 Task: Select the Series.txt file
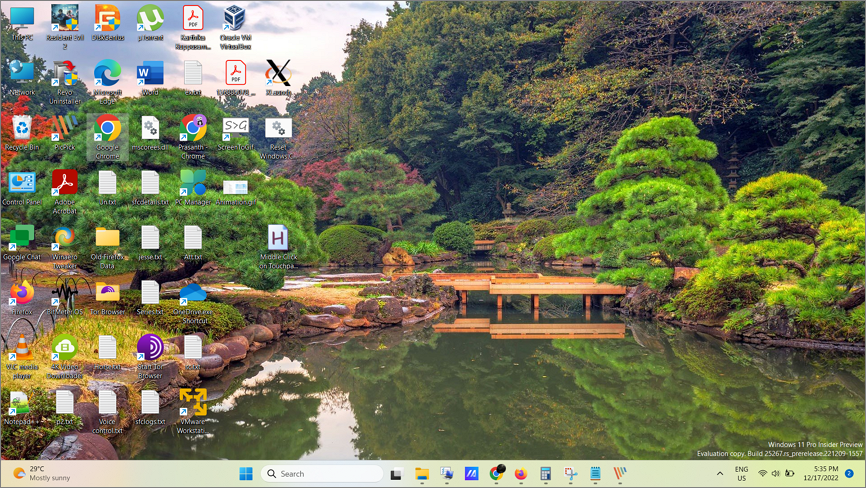(x=150, y=298)
